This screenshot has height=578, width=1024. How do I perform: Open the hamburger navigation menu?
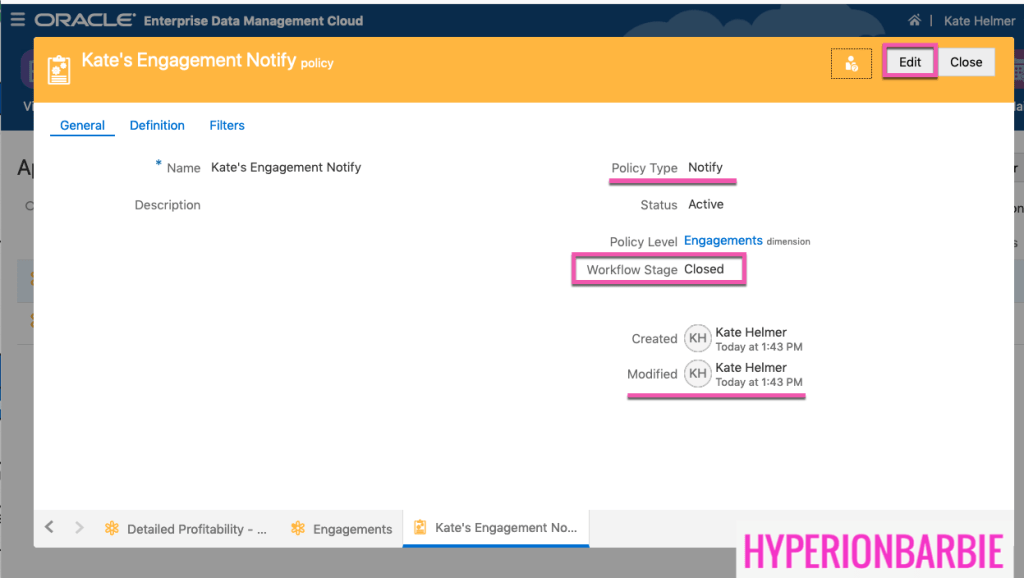[17, 20]
